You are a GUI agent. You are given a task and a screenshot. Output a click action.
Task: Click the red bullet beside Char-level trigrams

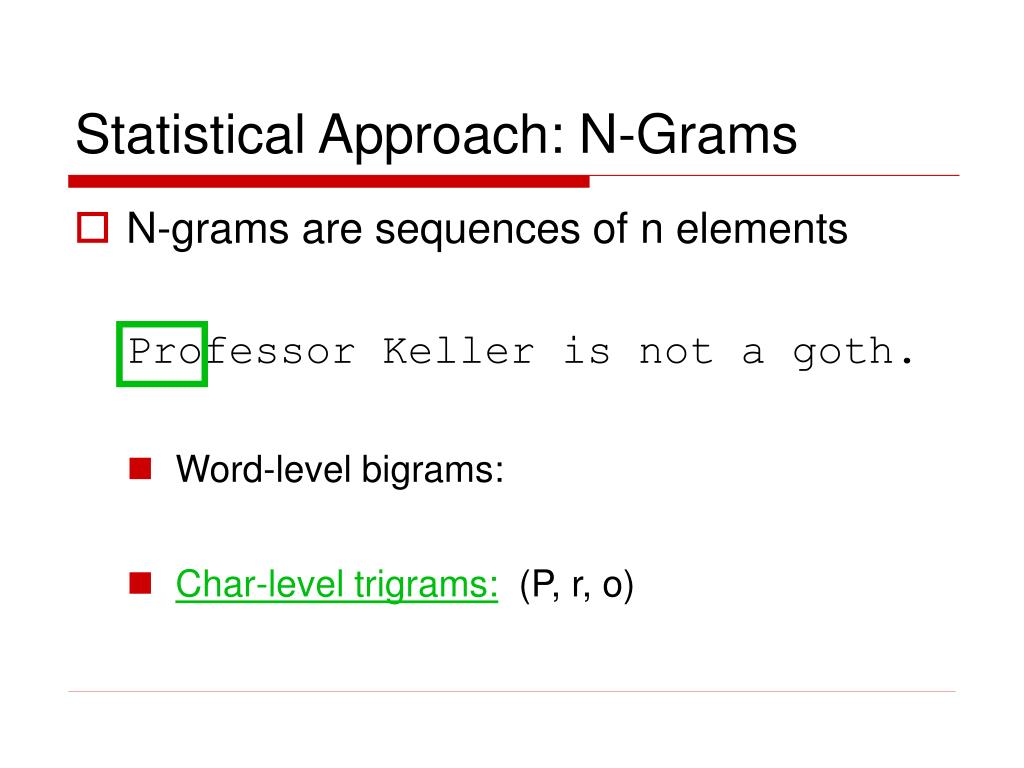[x=140, y=583]
